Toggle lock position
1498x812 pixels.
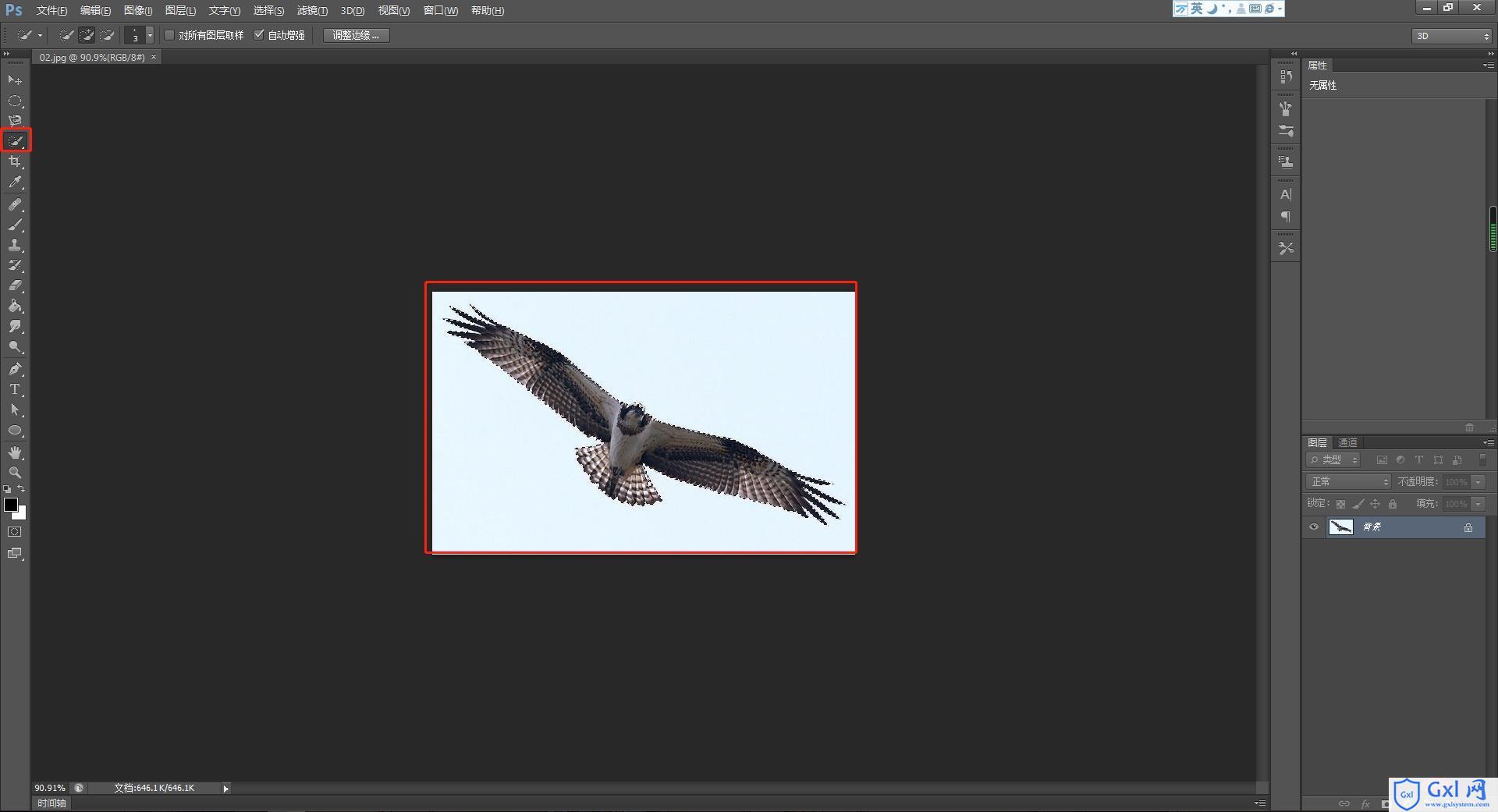[1376, 504]
